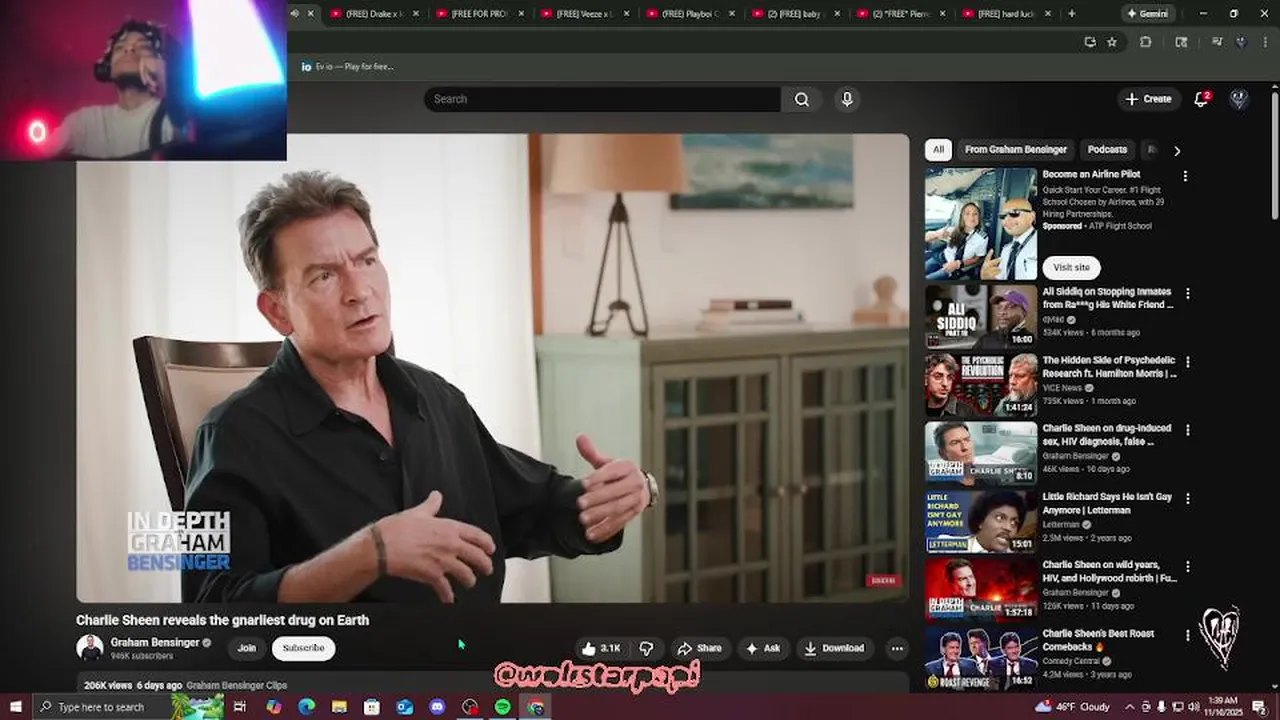Open Graham Bensinger channel name link
The image size is (1280, 720).
click(154, 643)
